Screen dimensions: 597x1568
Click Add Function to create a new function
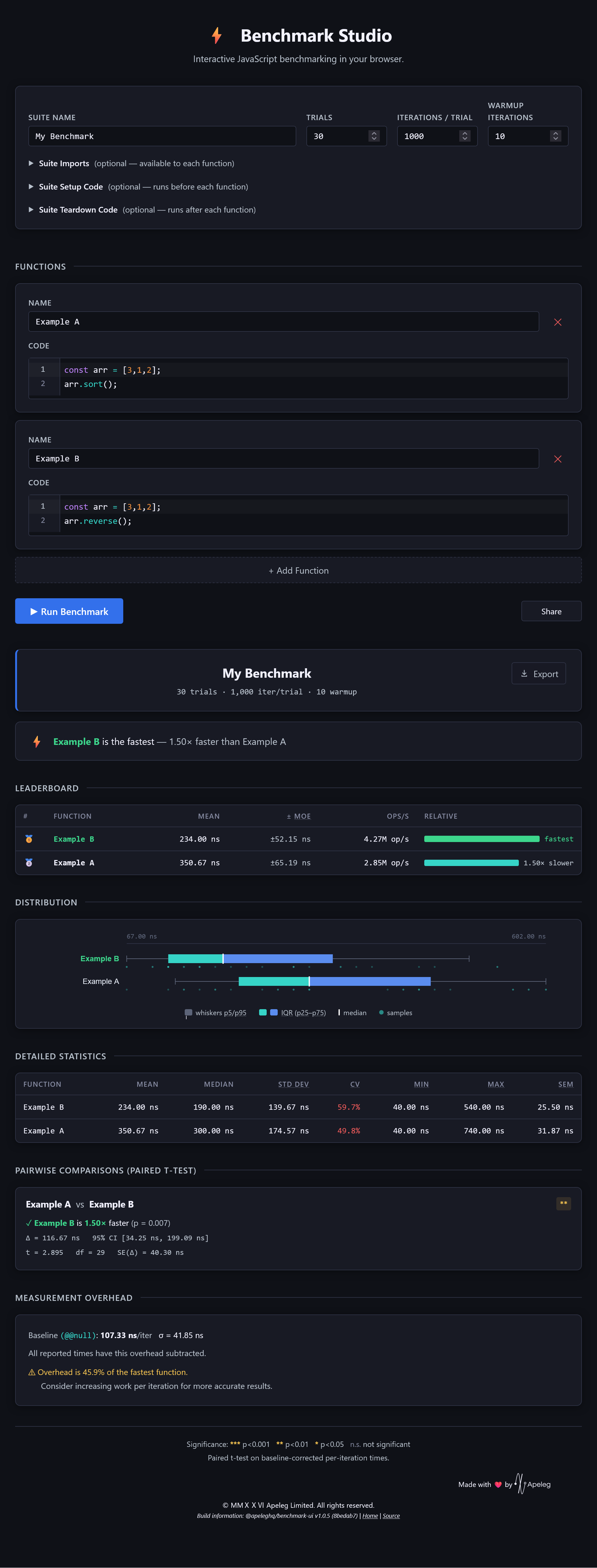coord(298,570)
